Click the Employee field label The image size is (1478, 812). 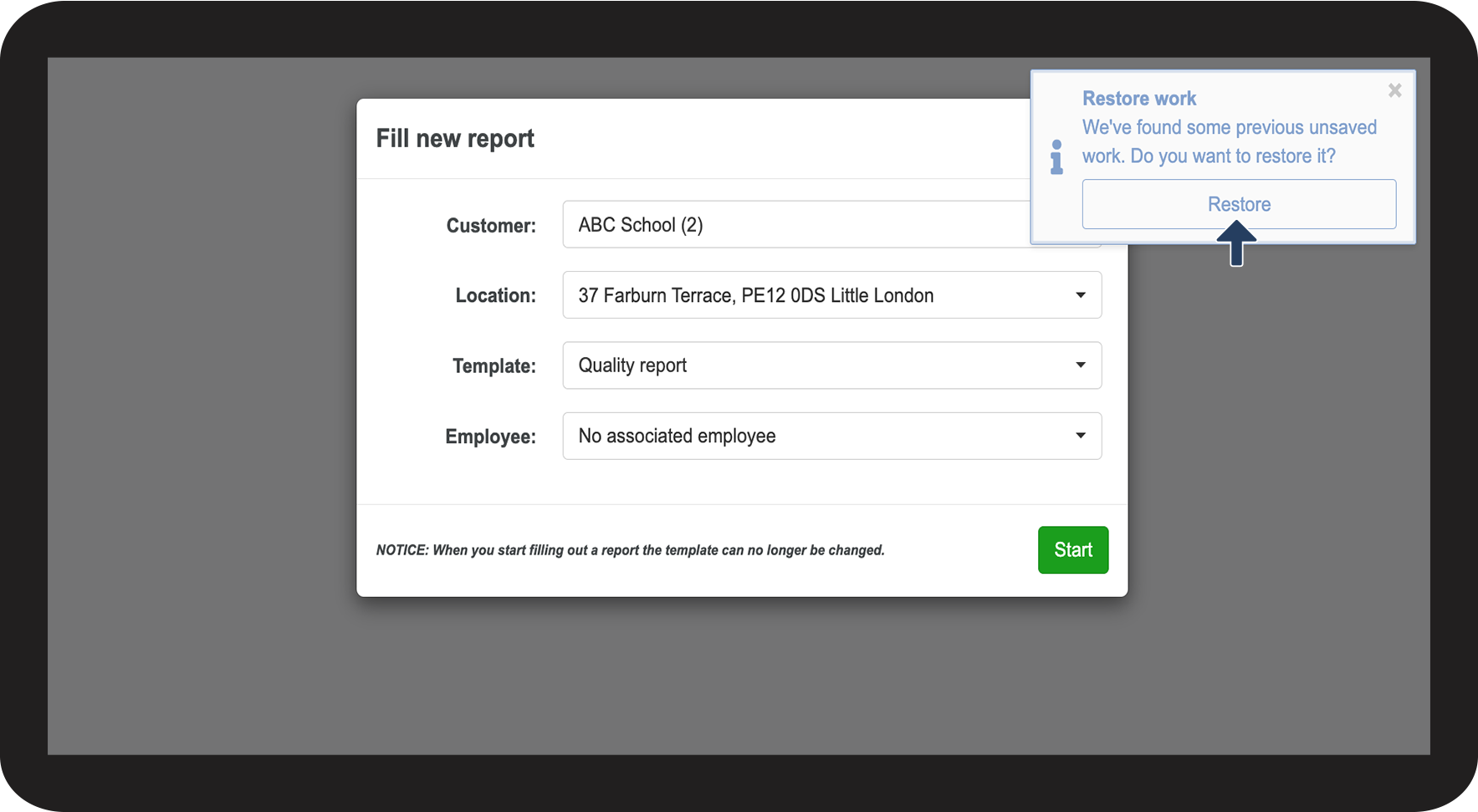[490, 437]
